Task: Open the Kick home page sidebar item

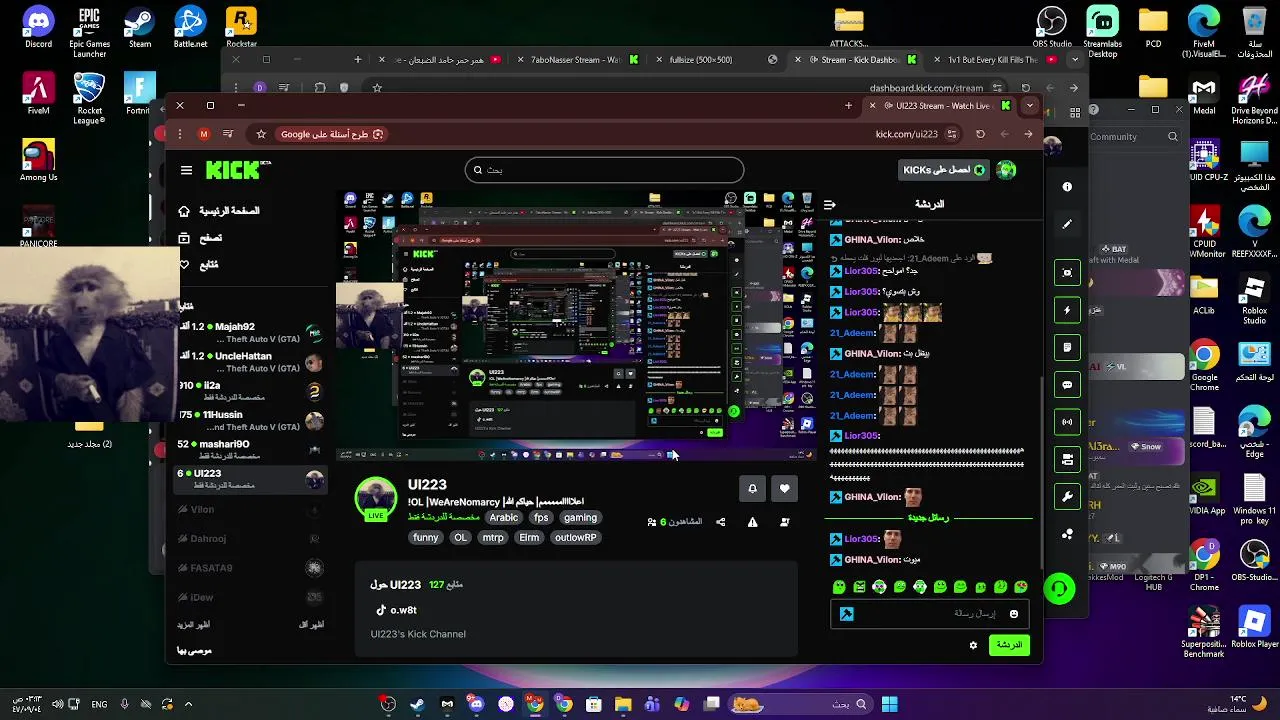Action: point(220,211)
